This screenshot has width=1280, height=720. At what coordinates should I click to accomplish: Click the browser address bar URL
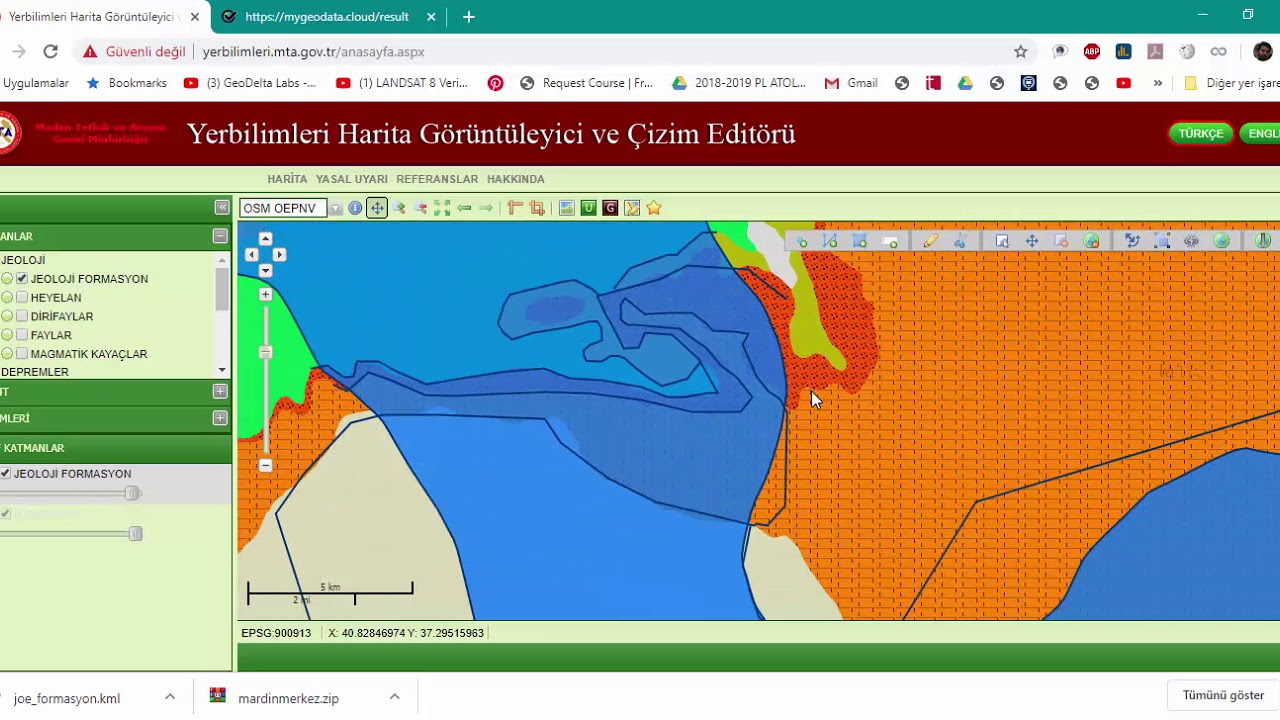314,51
